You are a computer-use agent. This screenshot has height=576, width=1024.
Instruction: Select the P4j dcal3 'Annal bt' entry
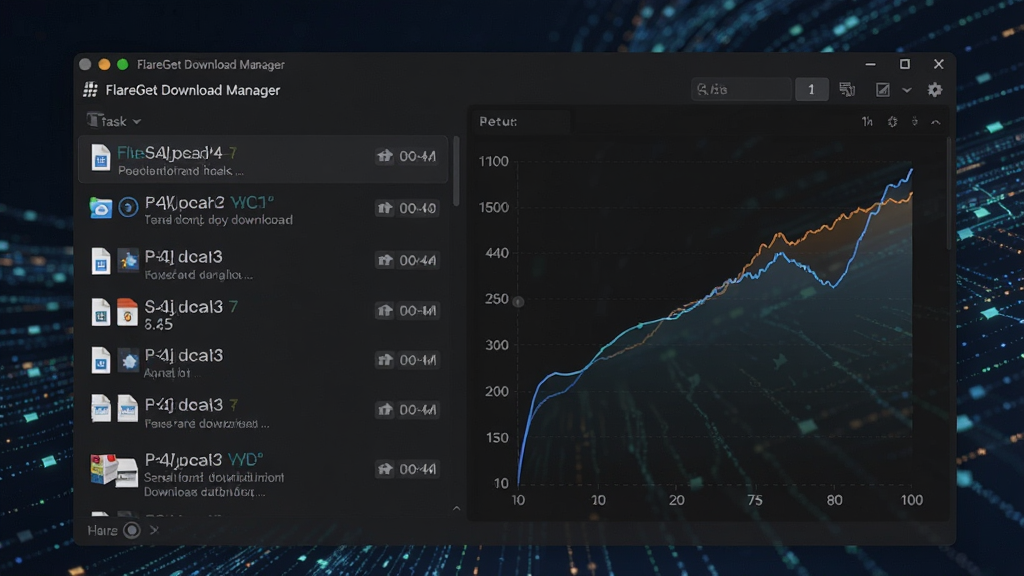[263, 363]
